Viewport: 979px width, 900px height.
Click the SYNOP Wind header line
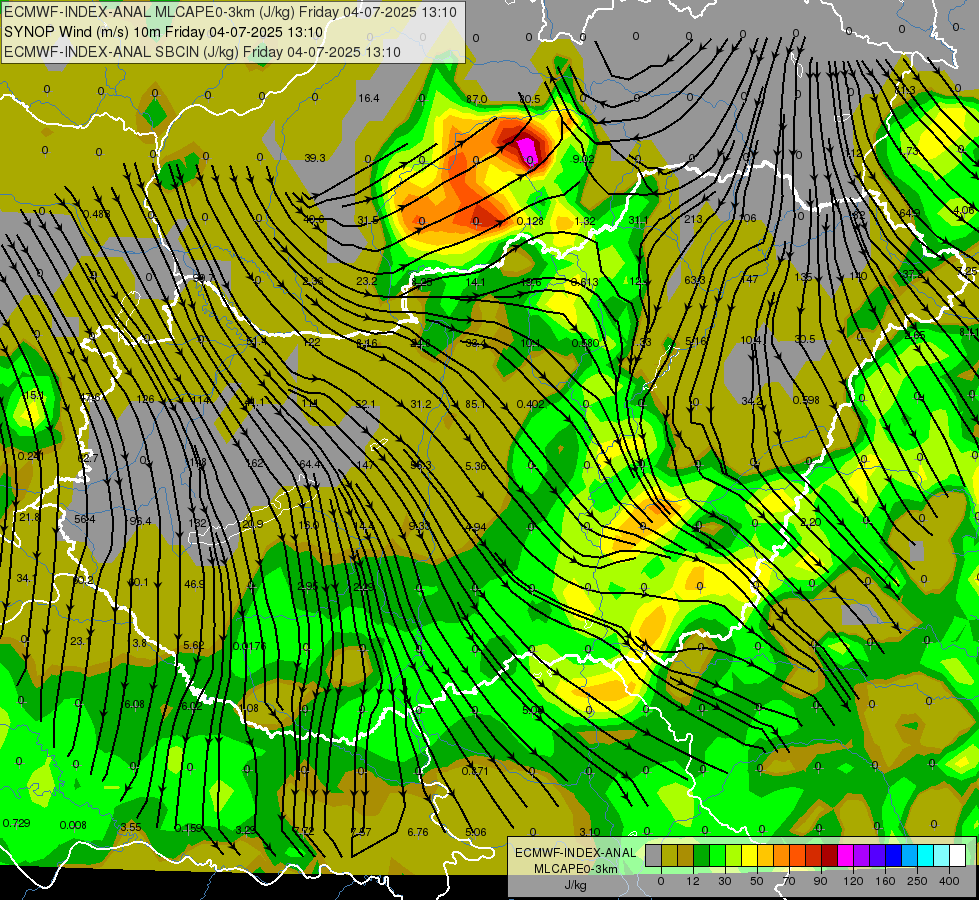(x=163, y=32)
